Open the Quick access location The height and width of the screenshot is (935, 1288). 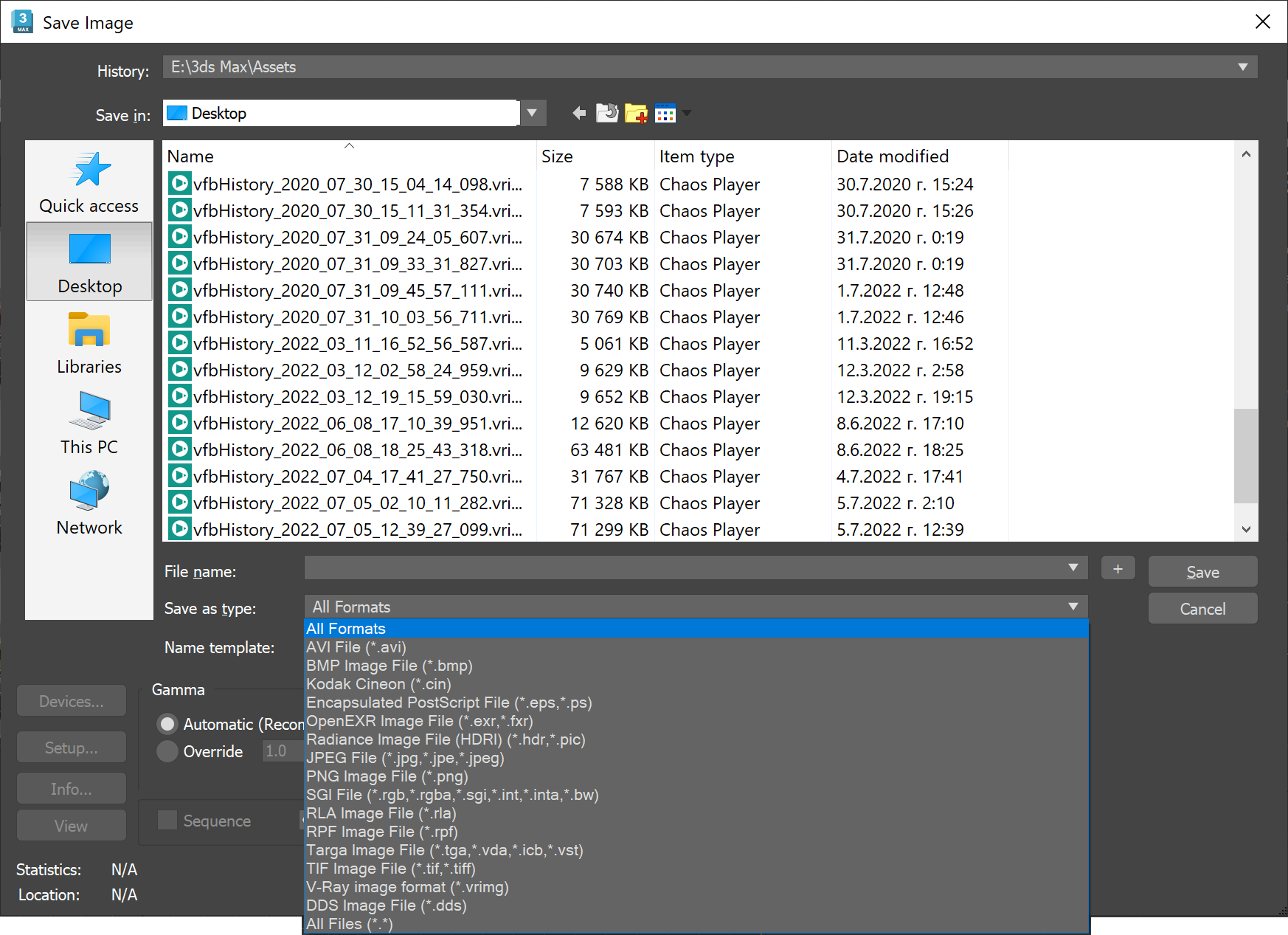(89, 182)
